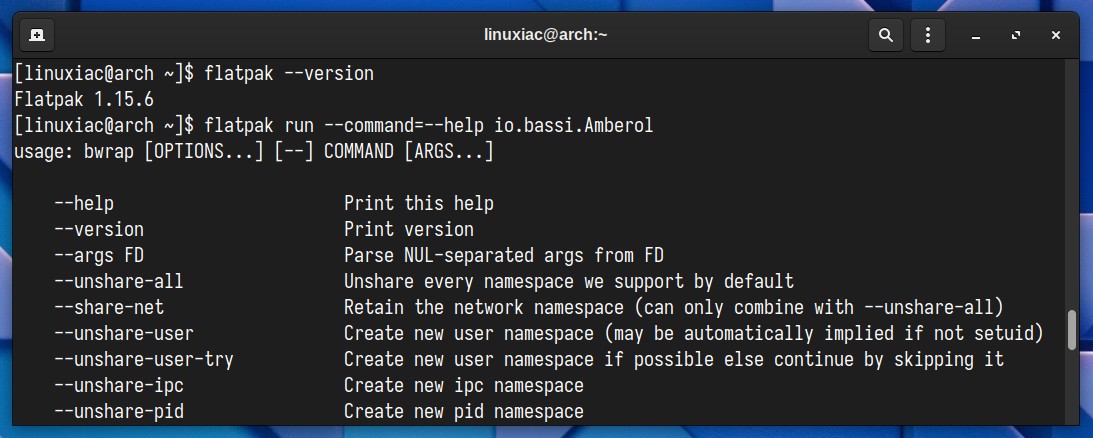Click the --unshare-ipc option text
The height and width of the screenshot is (438, 1093).
pos(119,386)
